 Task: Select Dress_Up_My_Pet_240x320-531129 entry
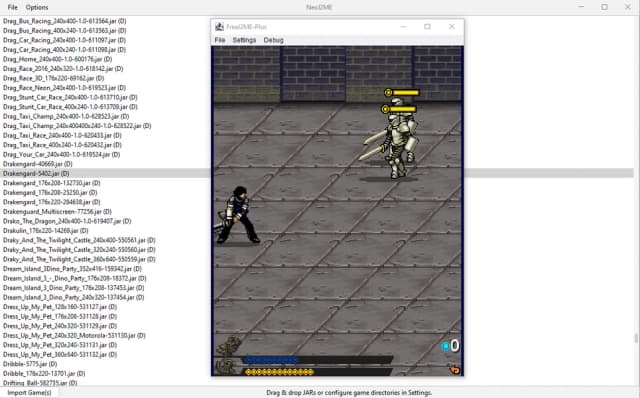point(60,326)
